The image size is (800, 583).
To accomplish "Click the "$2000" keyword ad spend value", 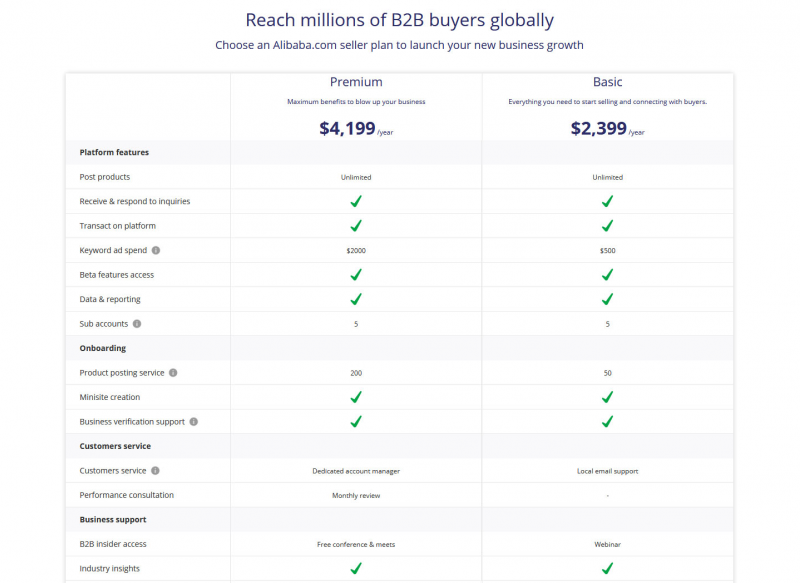I will (356, 251).
